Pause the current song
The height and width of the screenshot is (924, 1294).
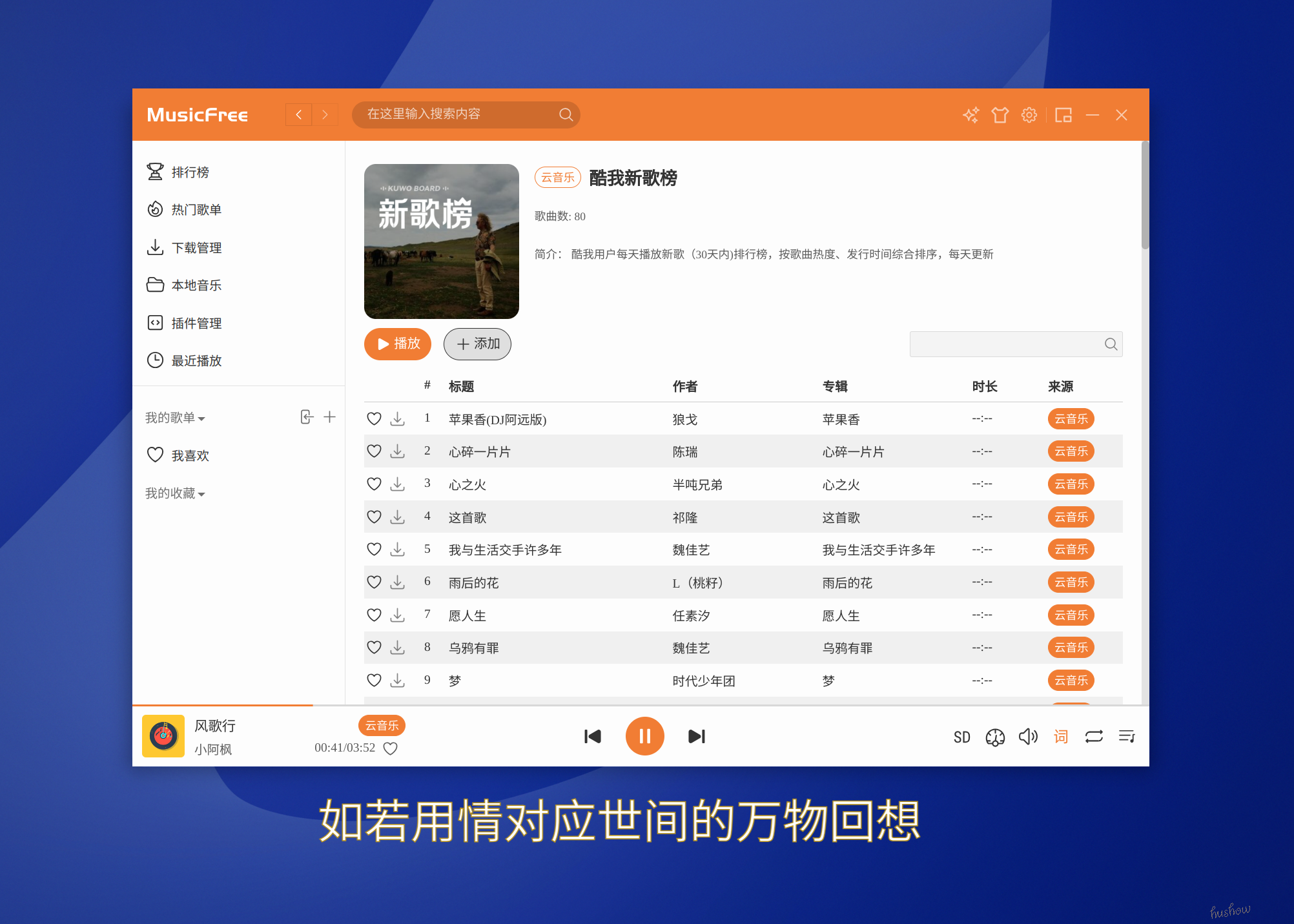644,736
